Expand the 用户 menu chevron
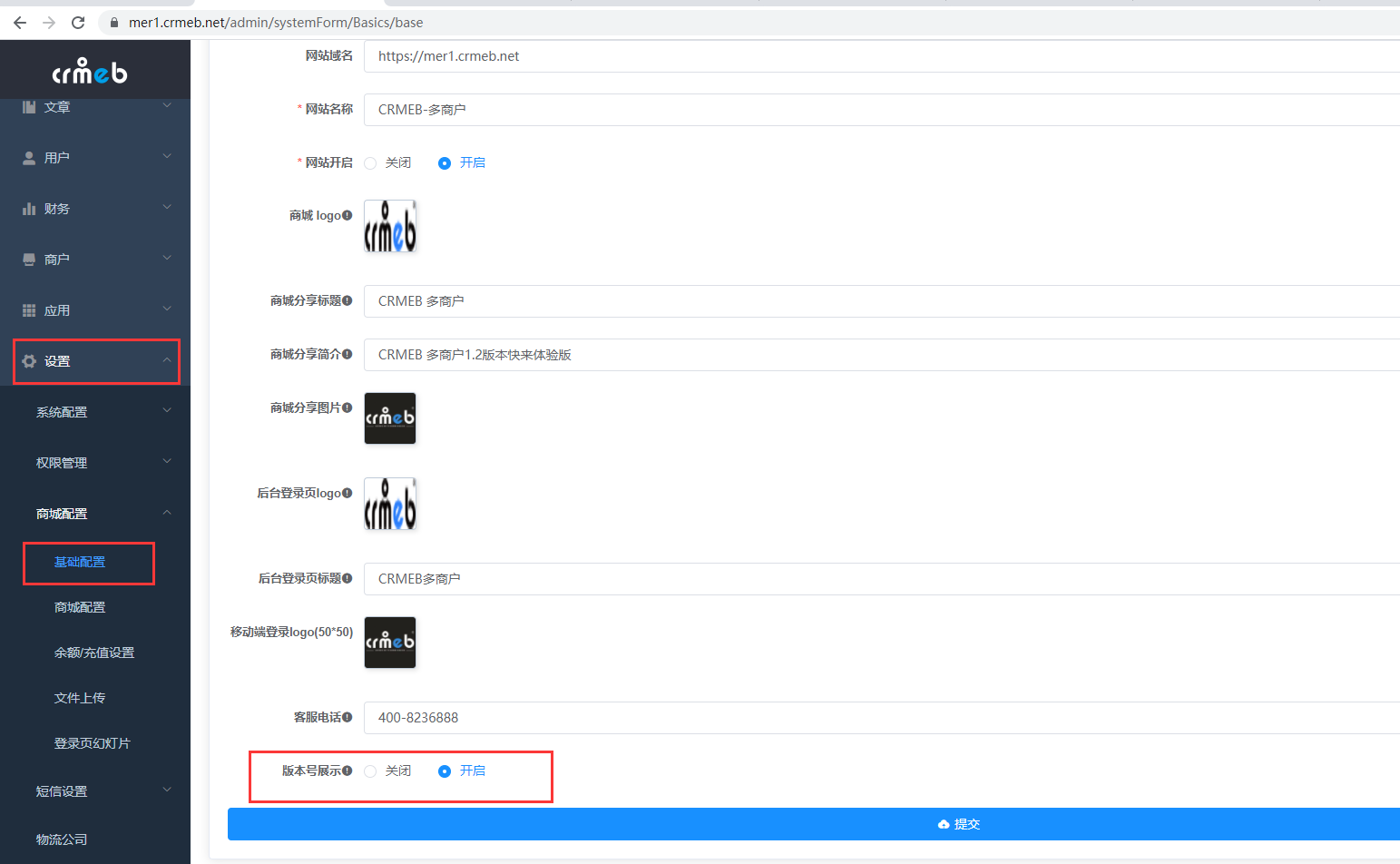The image size is (1400, 864). [x=167, y=156]
